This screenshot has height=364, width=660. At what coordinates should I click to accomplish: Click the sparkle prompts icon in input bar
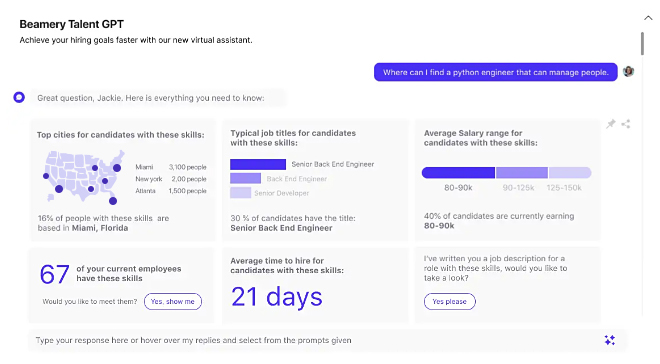[x=609, y=340]
